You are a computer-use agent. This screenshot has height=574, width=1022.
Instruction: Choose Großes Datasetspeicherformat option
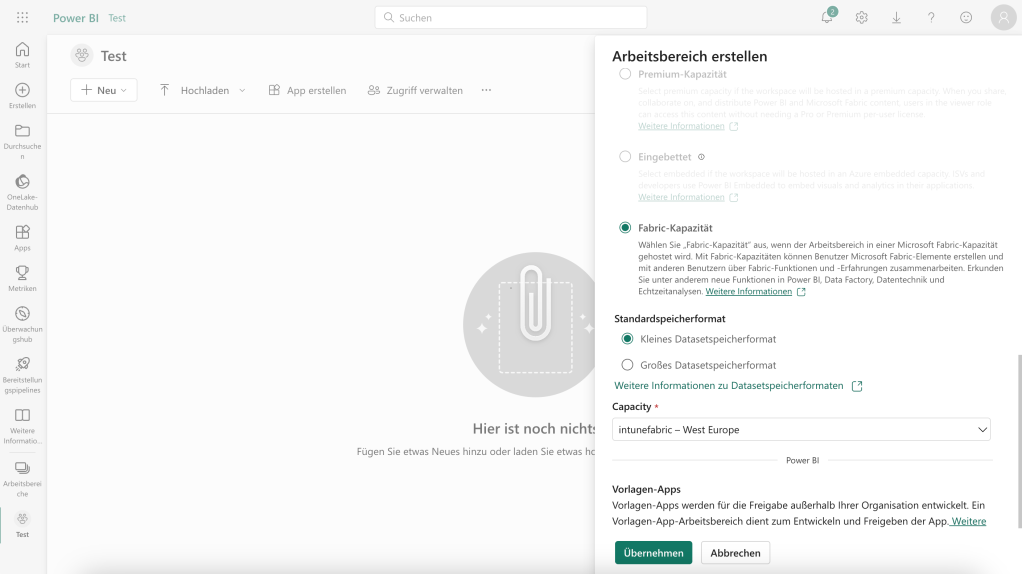point(627,365)
